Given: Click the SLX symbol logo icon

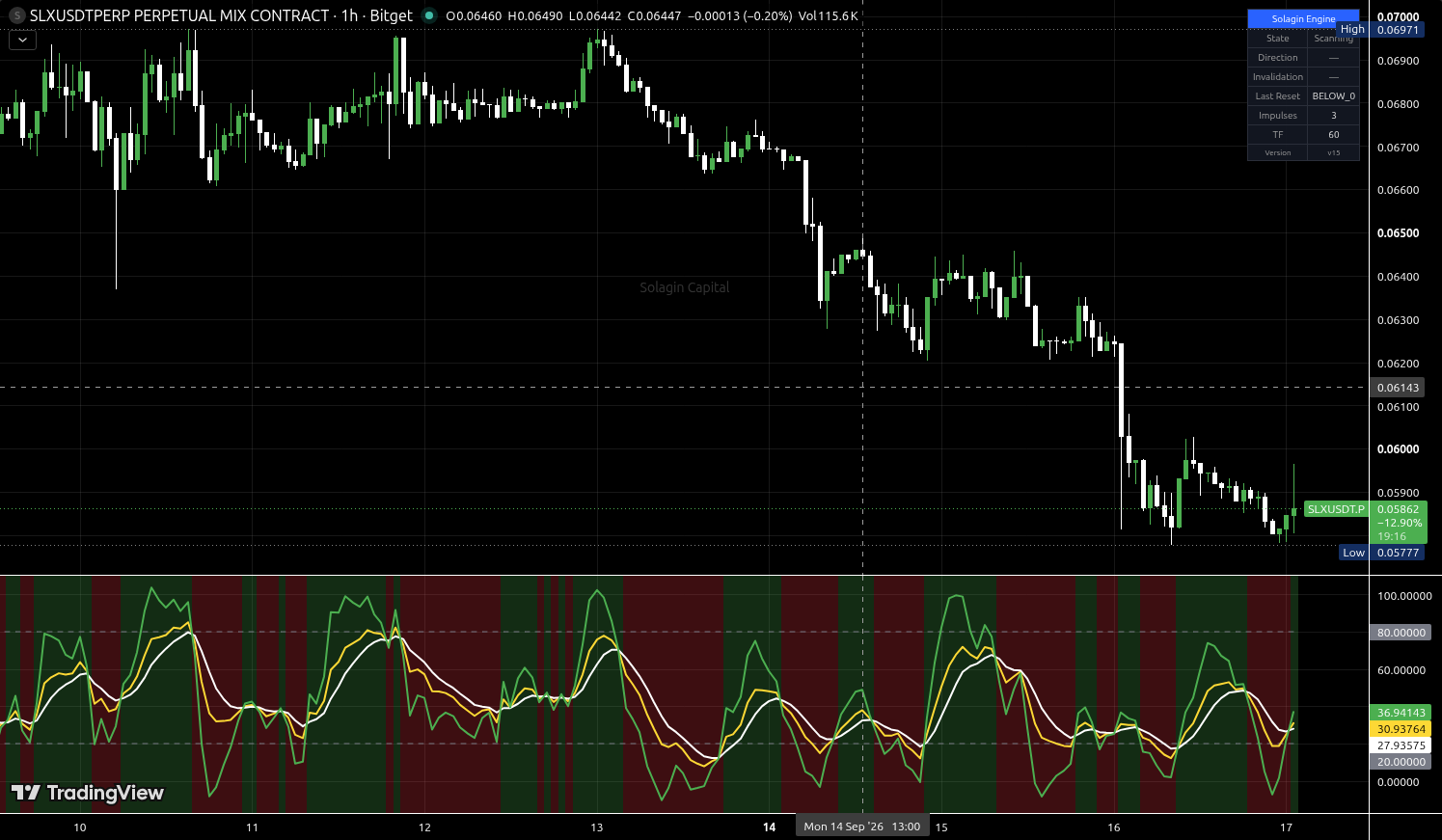Looking at the screenshot, I should pyautogui.click(x=16, y=15).
